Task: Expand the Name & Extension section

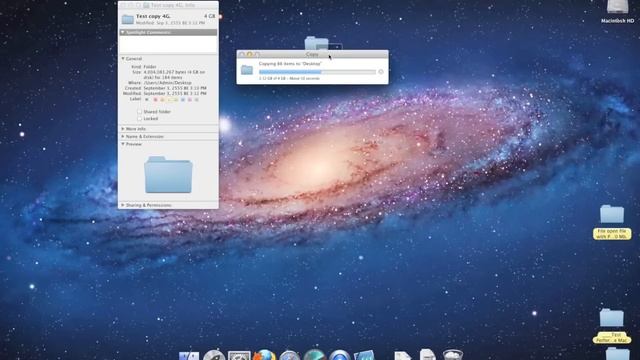Action: point(123,136)
